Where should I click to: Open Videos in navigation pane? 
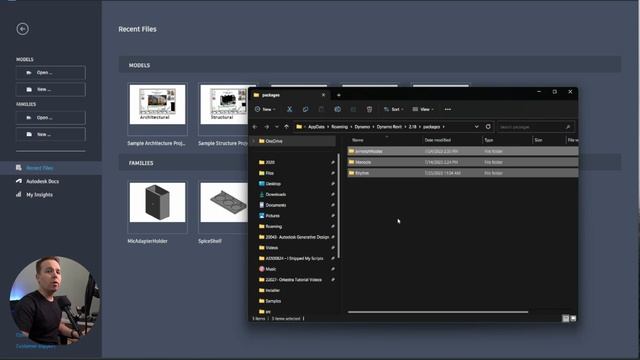click(271, 248)
